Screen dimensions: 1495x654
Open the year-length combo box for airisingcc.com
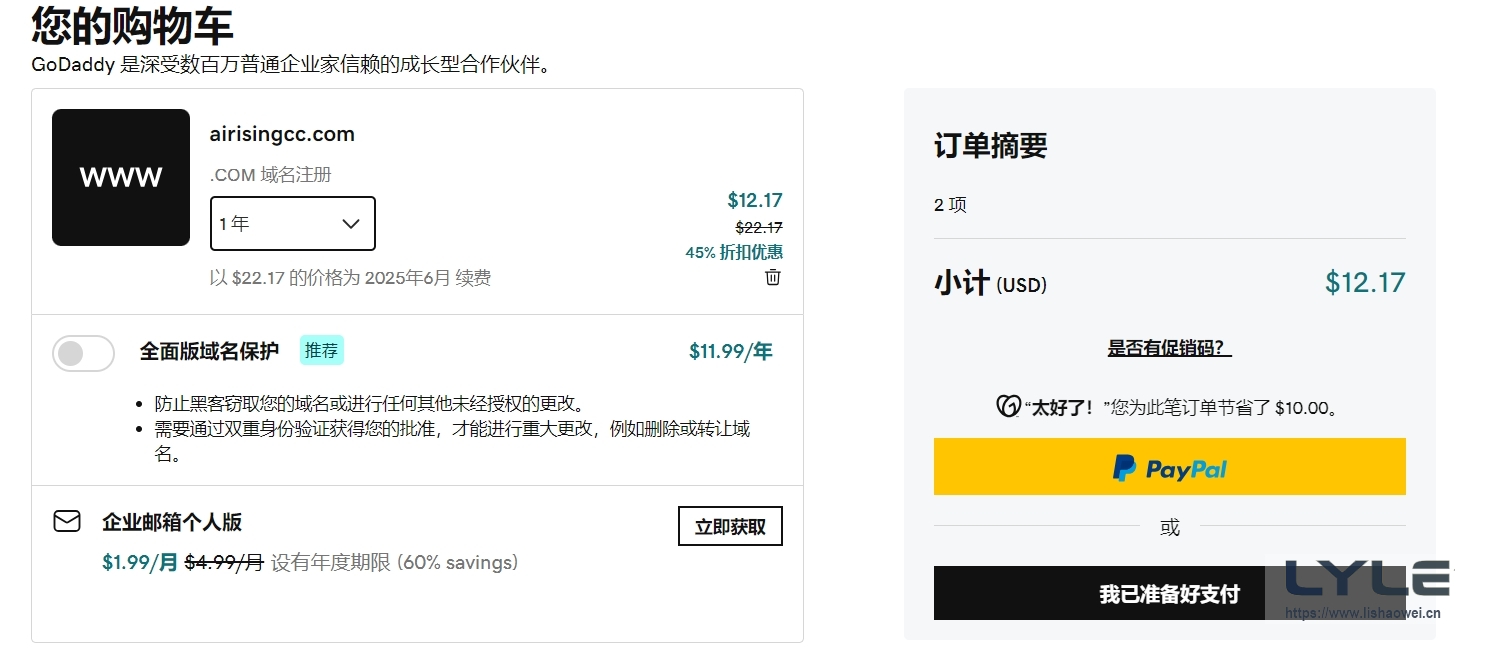pyautogui.click(x=292, y=223)
